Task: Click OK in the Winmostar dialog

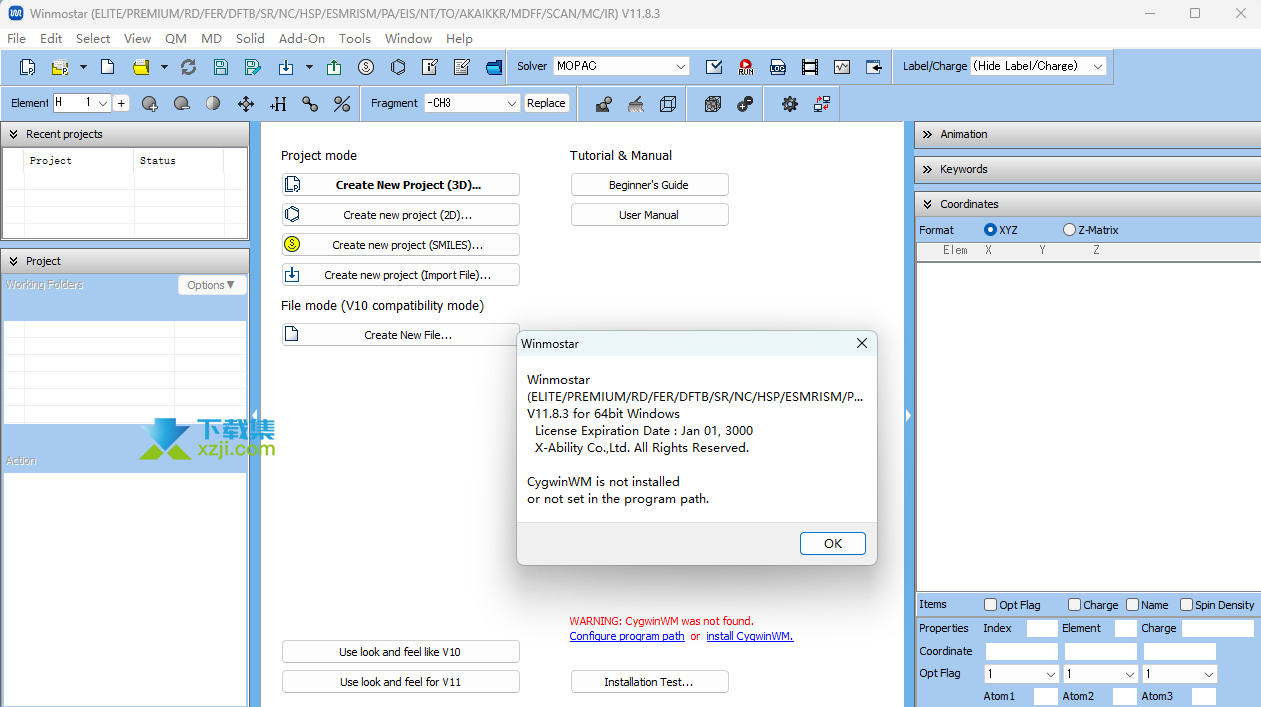Action: point(833,543)
